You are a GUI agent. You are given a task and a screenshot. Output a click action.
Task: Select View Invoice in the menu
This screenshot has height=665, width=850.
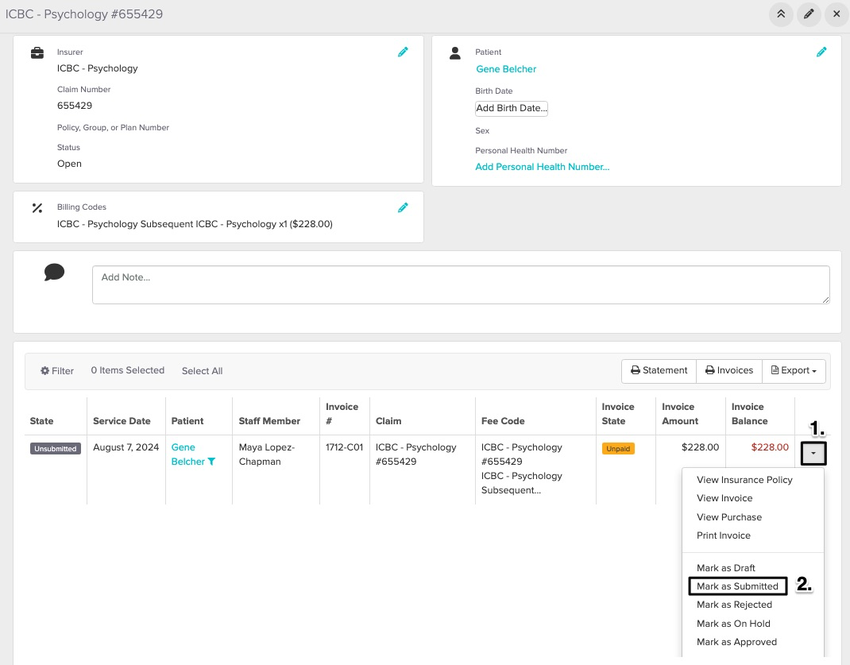pos(724,498)
